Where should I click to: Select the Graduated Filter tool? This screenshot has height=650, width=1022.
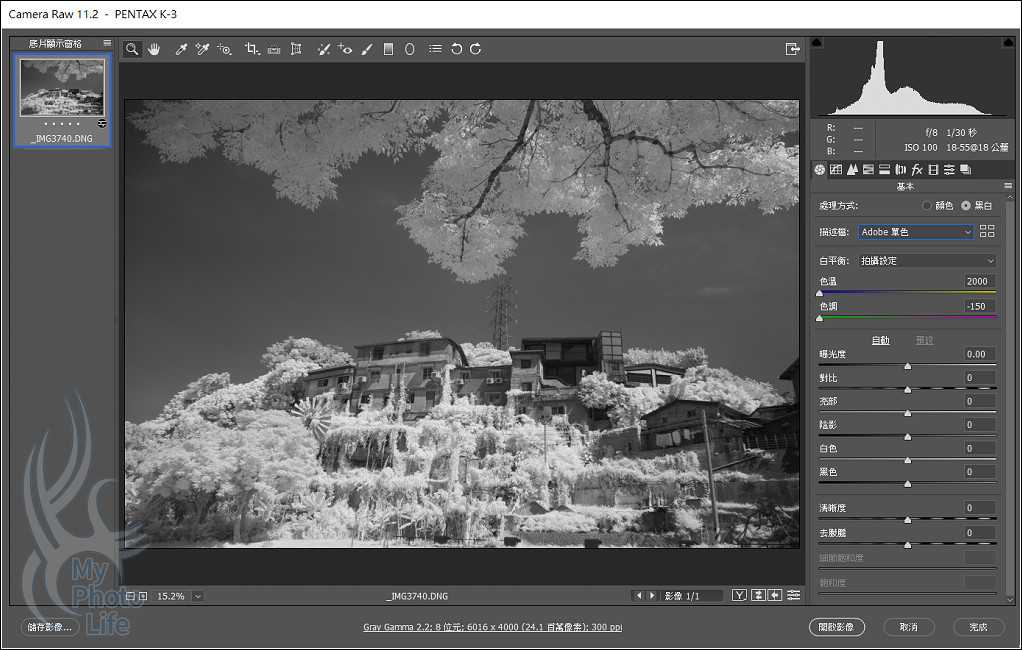click(x=388, y=49)
